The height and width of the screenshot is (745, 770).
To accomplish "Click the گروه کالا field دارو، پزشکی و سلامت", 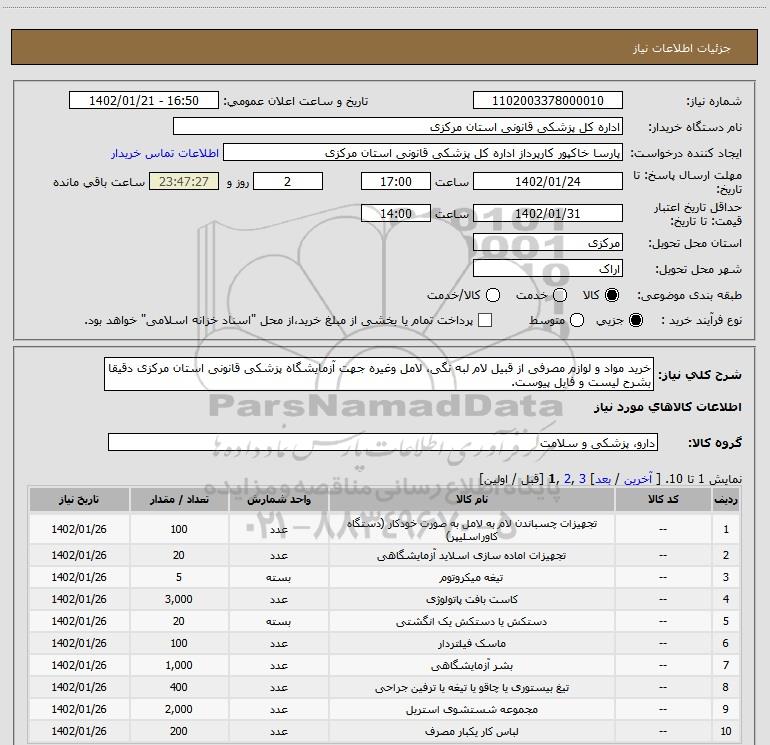I will pyautogui.click(x=383, y=442).
